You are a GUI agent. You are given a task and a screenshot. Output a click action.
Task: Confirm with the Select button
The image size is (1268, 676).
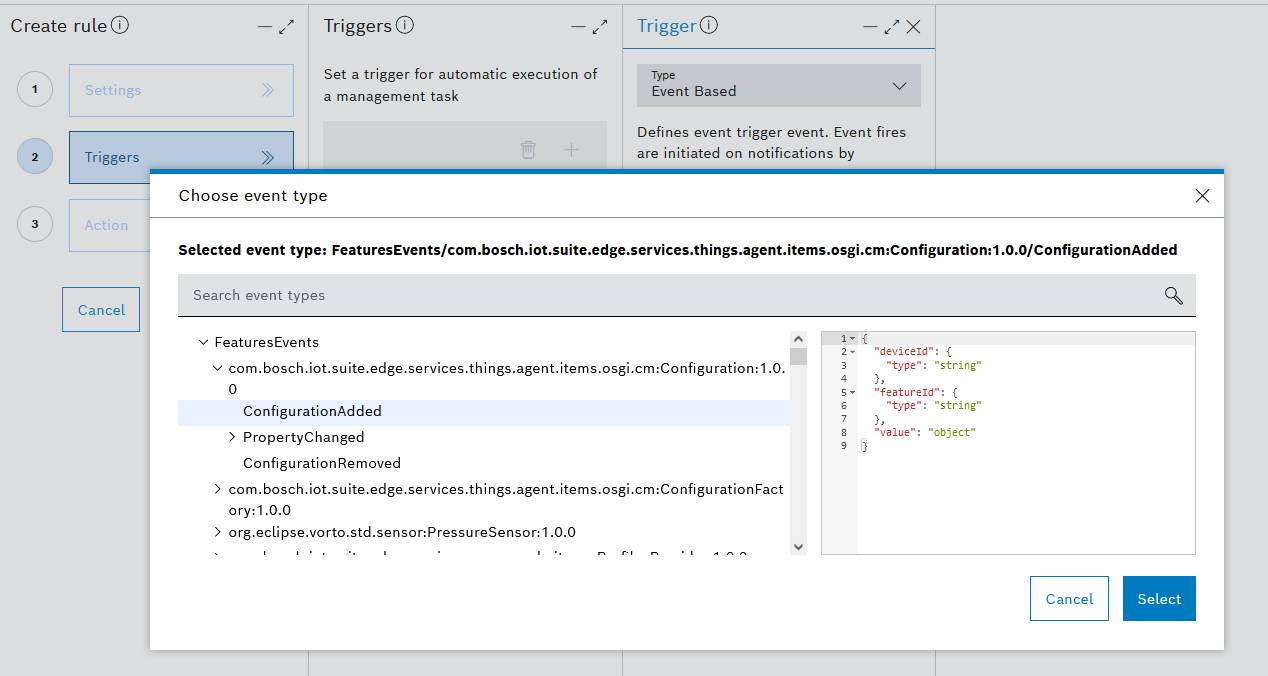1159,599
